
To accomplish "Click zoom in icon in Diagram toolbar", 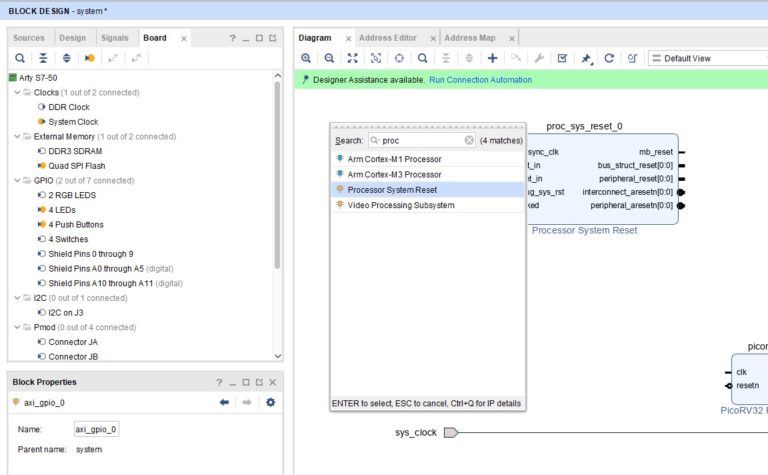I will point(306,58).
